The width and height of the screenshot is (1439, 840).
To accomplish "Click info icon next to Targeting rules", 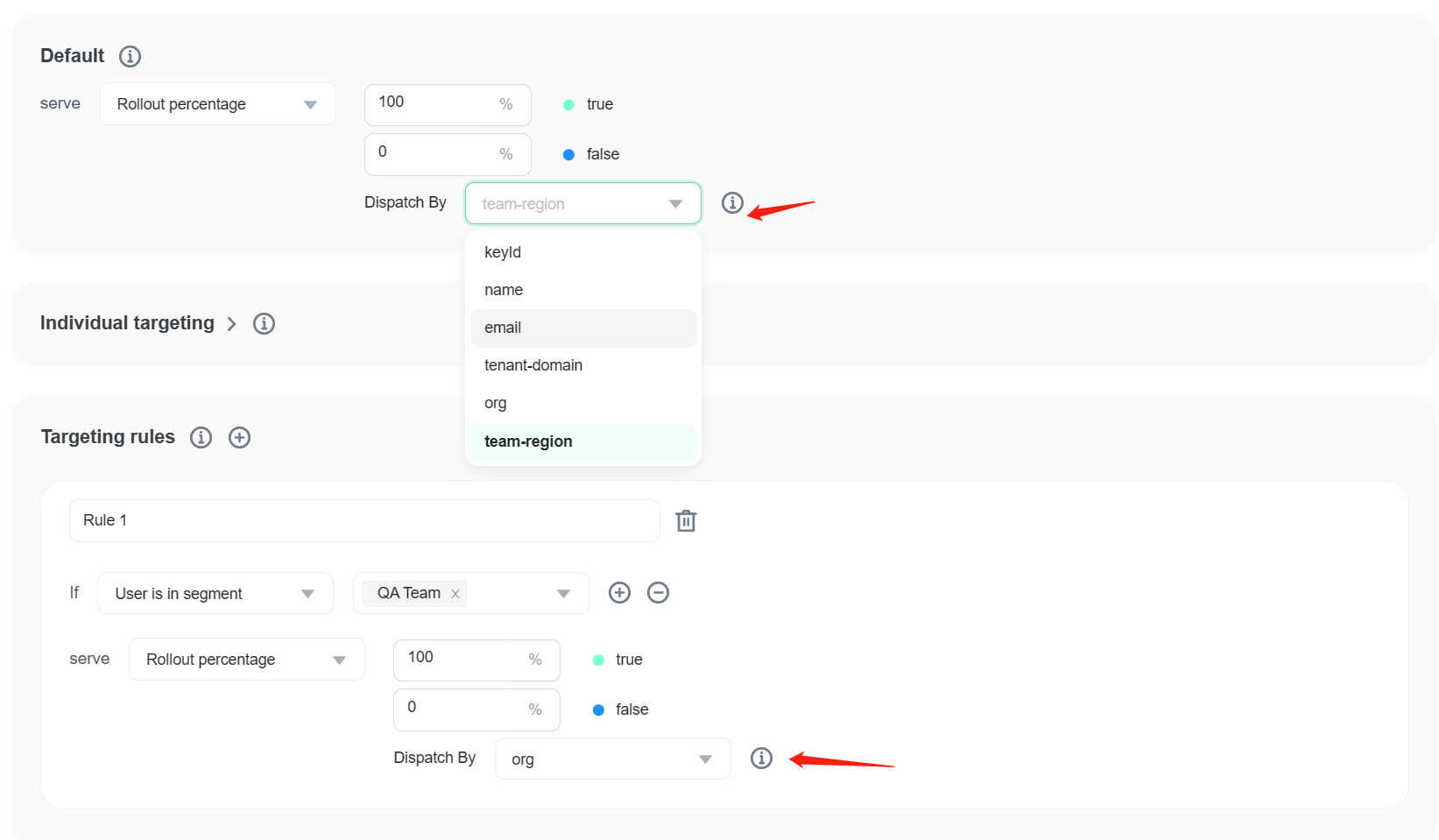I will click(x=201, y=438).
